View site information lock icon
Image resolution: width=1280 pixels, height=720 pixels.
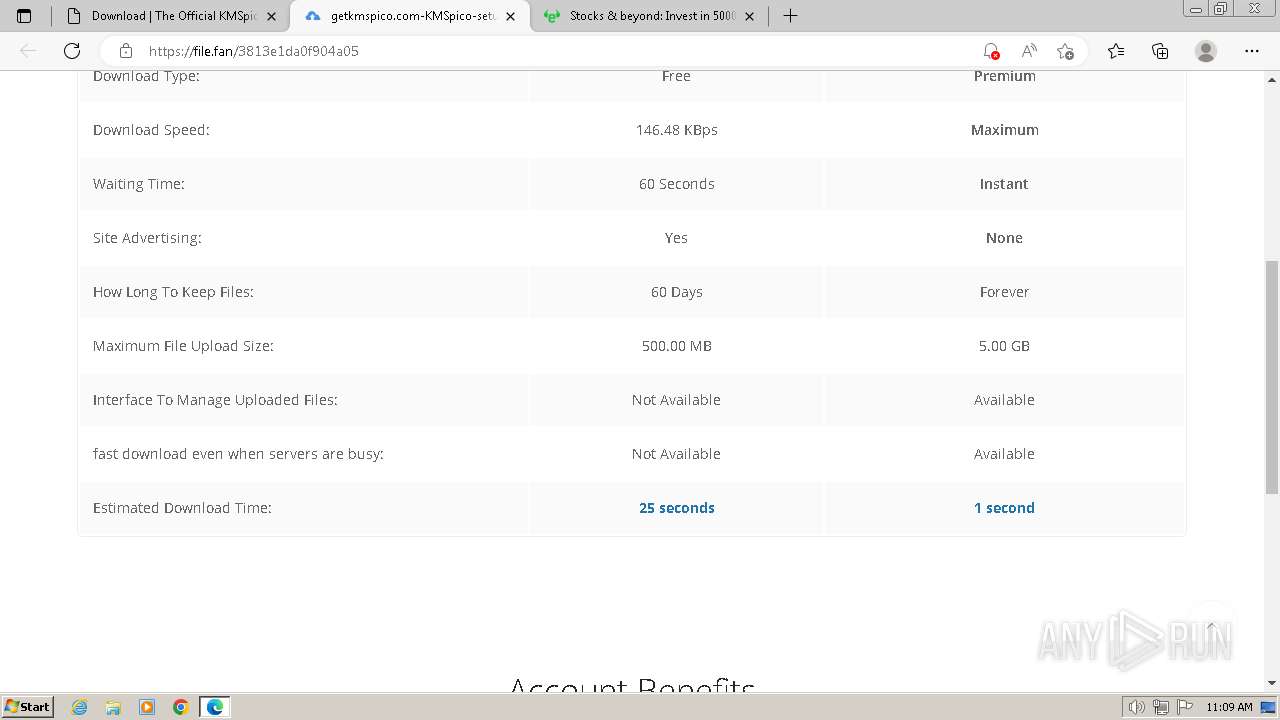coord(126,51)
